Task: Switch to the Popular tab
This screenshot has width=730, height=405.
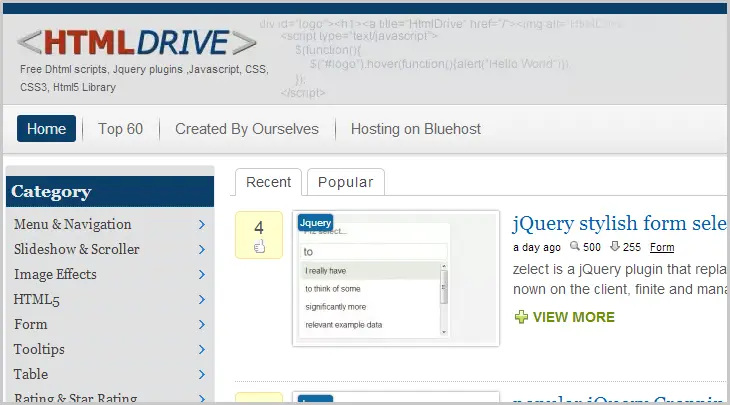Action: coord(345,182)
